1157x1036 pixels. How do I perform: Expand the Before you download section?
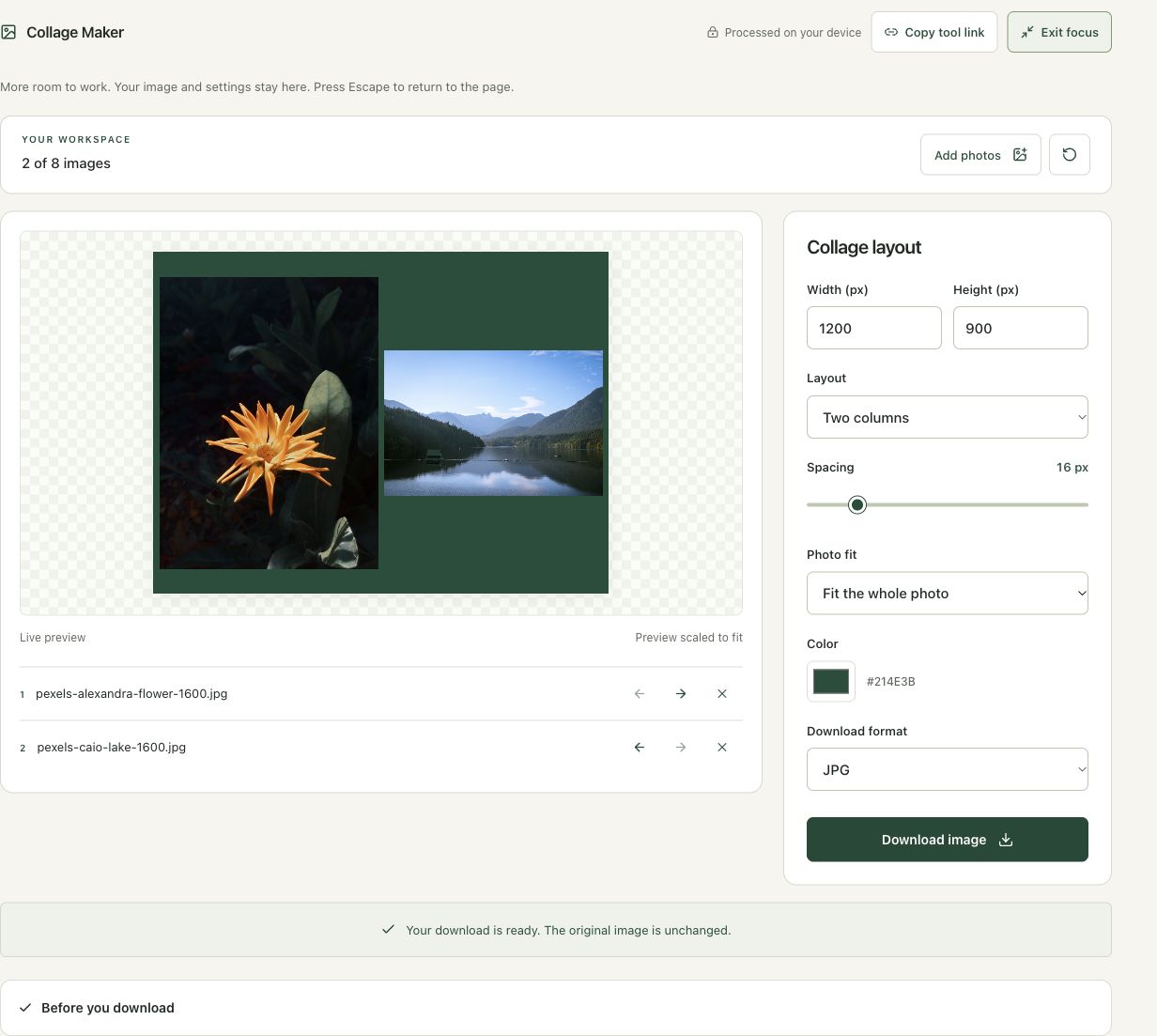click(556, 1008)
